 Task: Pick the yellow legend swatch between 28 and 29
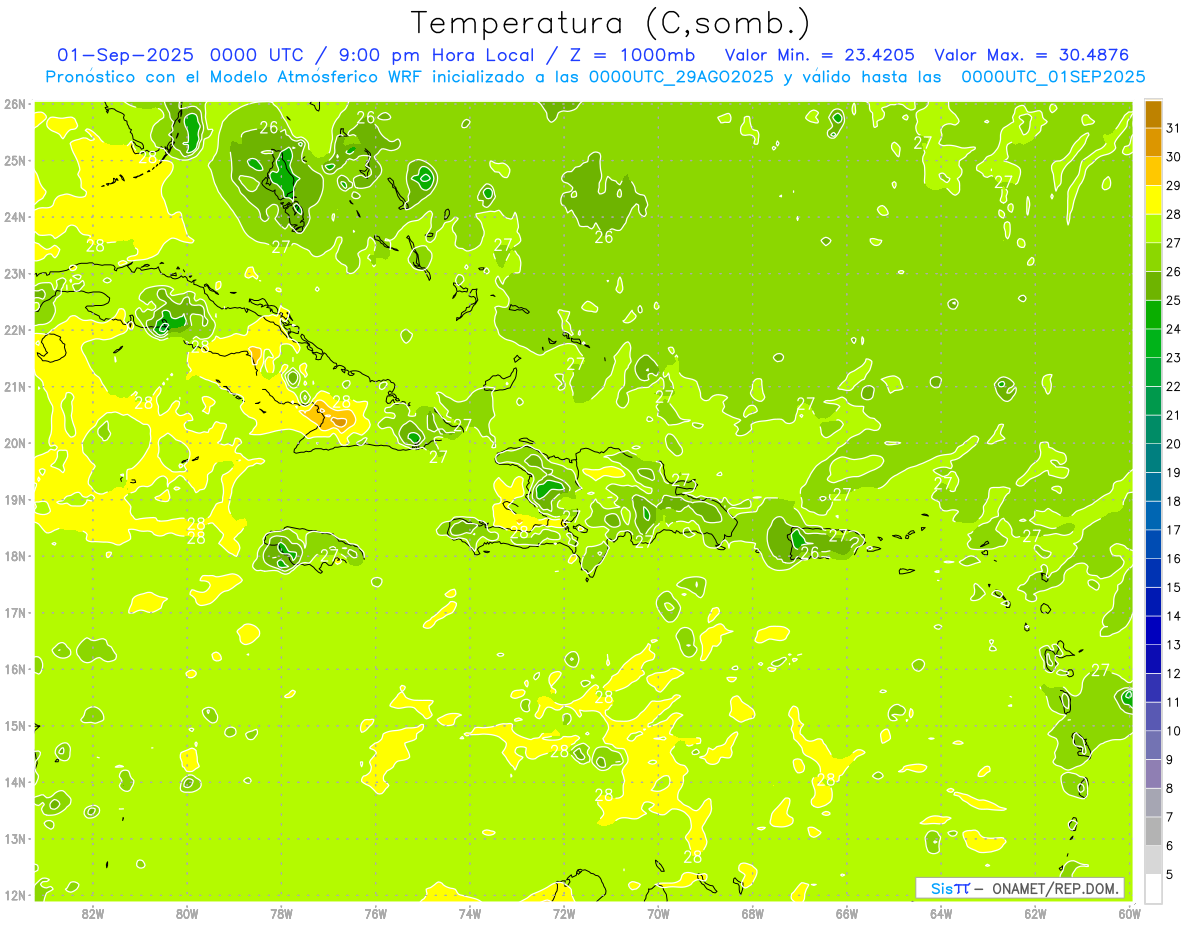point(1154,200)
